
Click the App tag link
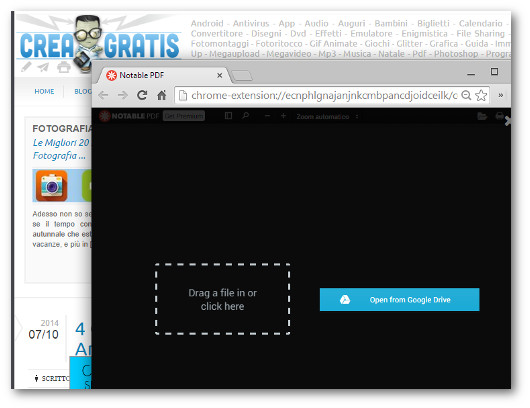point(287,24)
